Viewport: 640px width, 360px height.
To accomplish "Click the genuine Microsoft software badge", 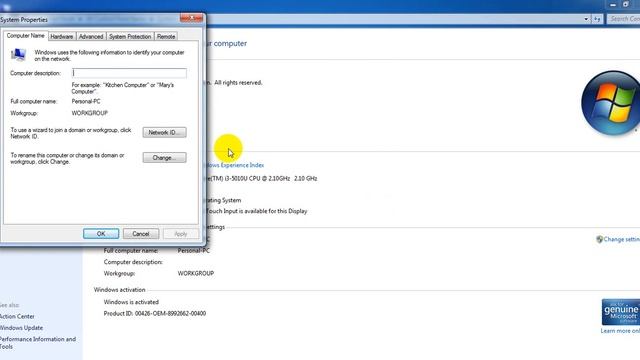I will pyautogui.click(x=621, y=312).
